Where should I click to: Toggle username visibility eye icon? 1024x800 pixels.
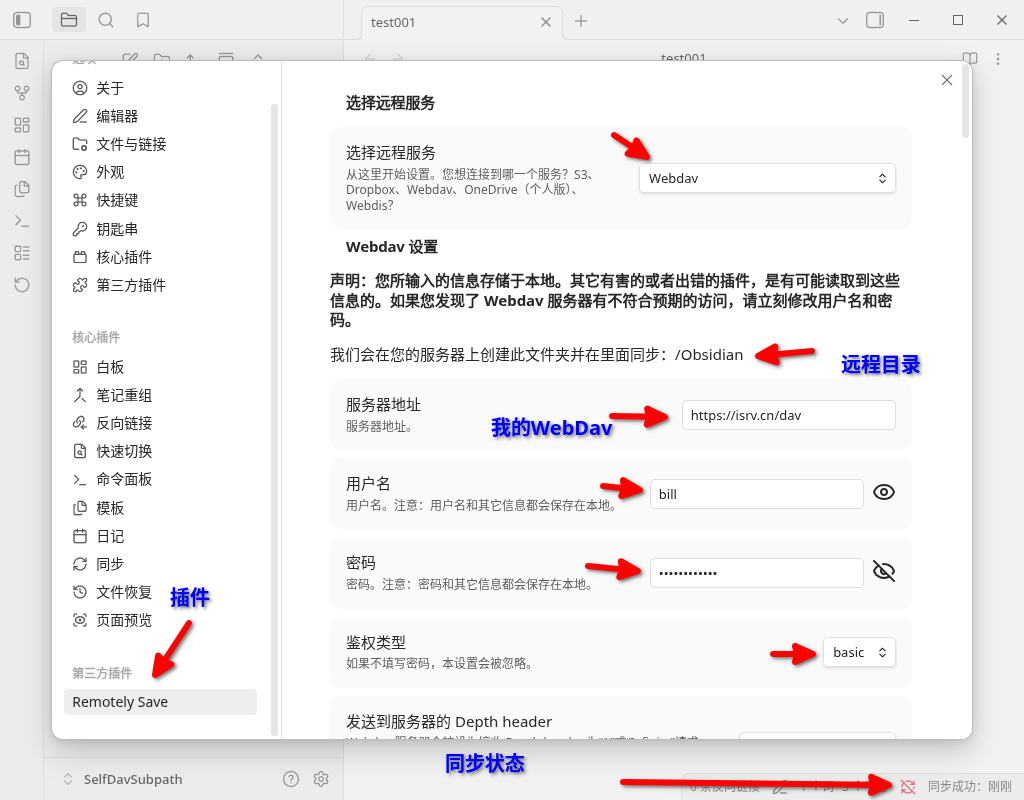[884, 492]
